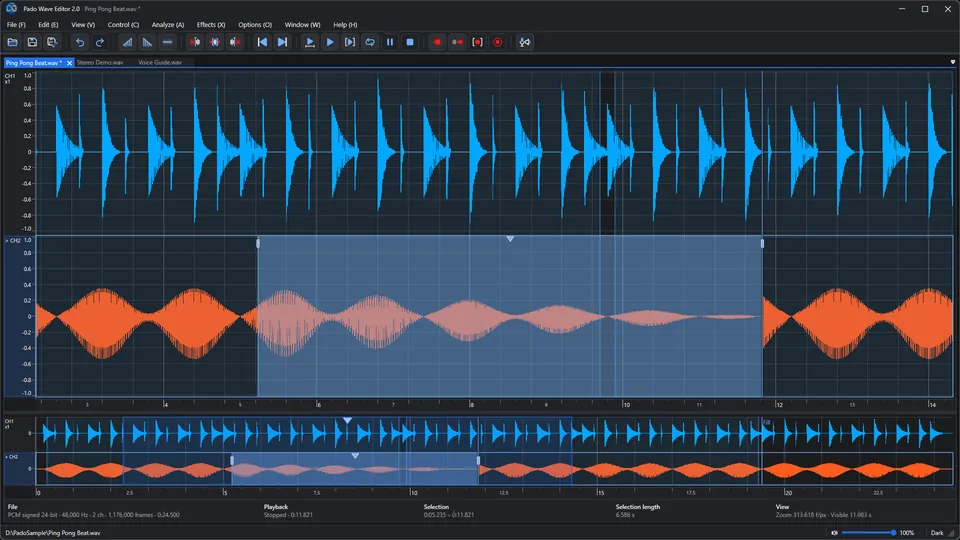
Task: Click 'Stopped - 0:11.821' playback status
Action: (x=288, y=515)
